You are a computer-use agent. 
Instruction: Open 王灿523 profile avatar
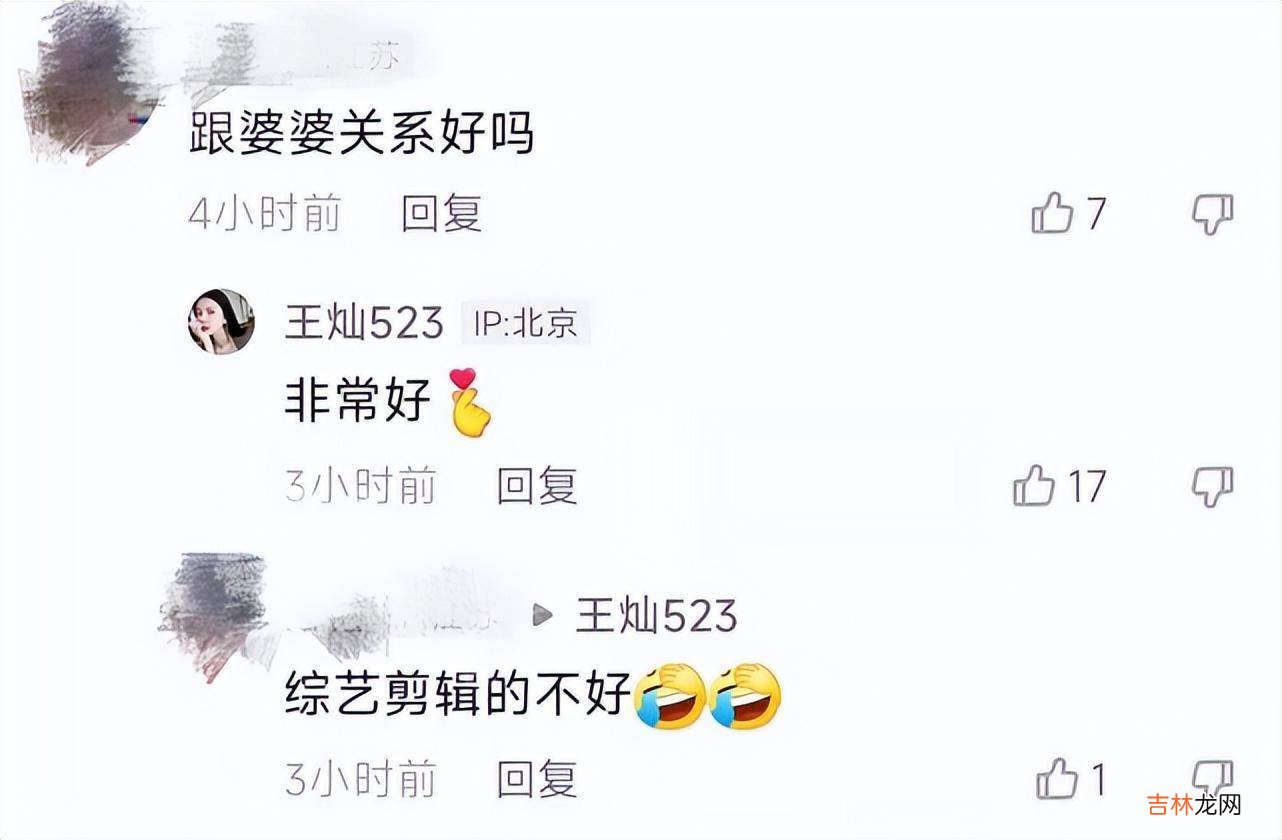(x=221, y=322)
